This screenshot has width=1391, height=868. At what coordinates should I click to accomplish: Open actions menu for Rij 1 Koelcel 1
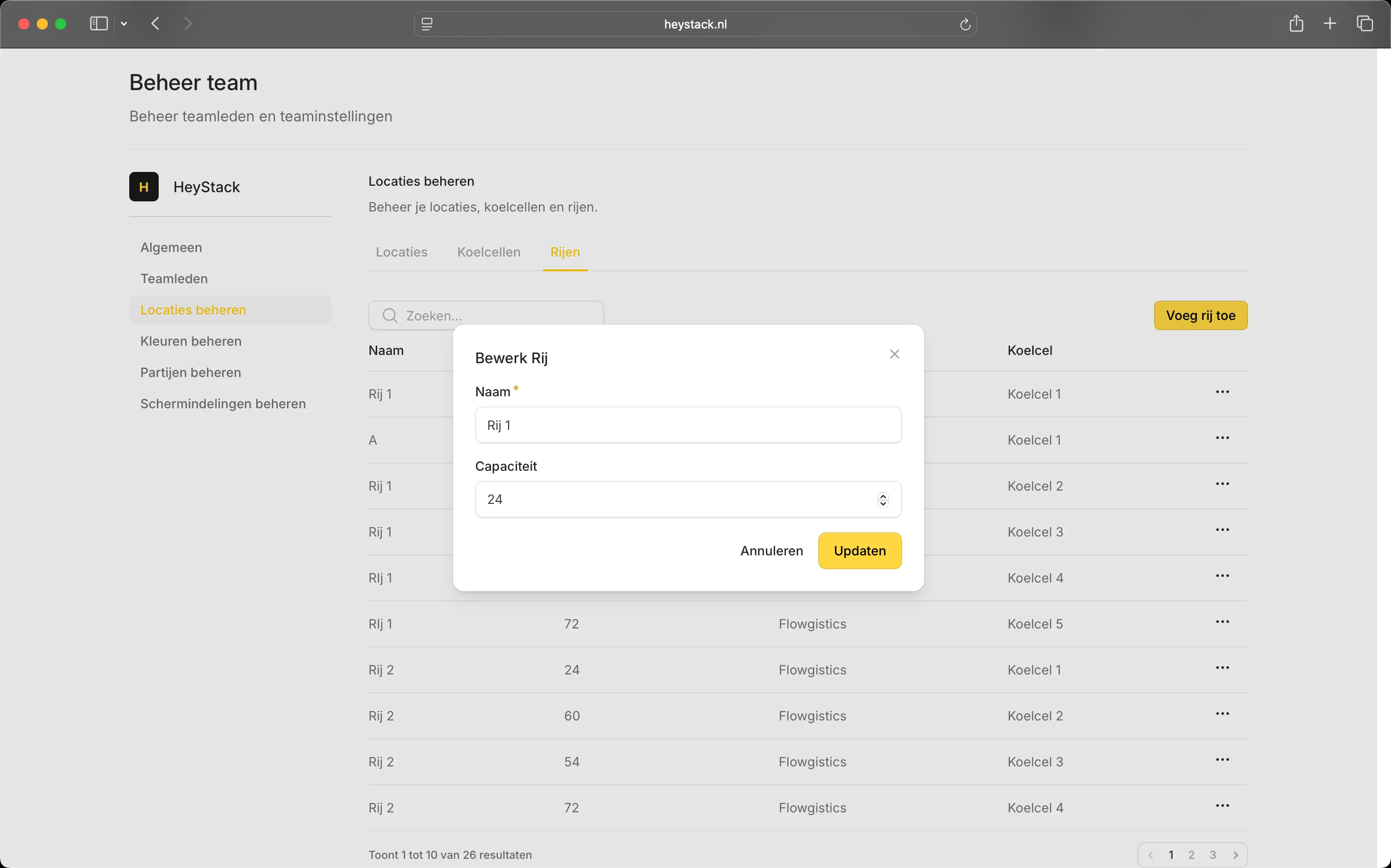(1222, 392)
